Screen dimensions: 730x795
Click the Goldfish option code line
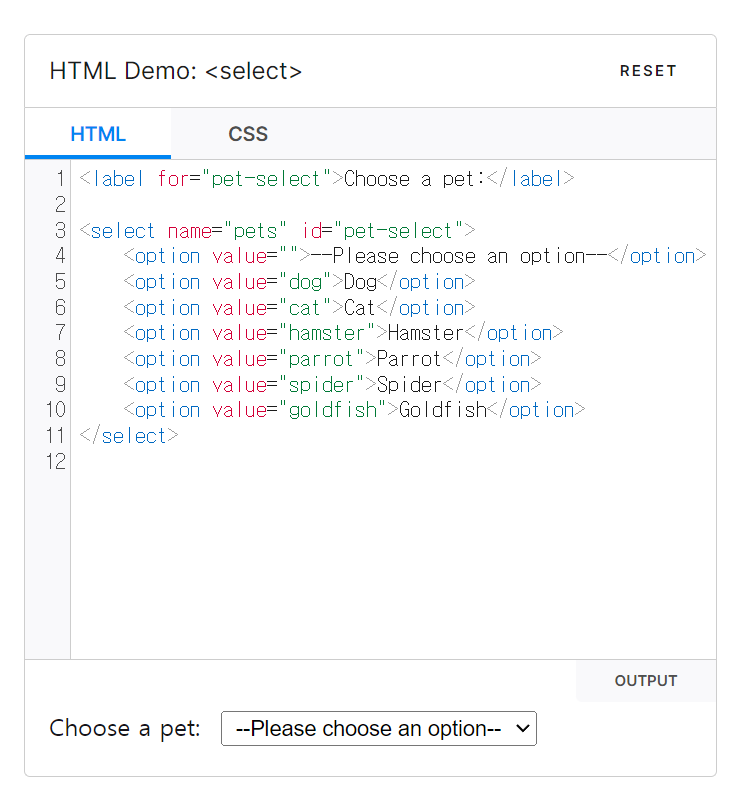coord(354,410)
